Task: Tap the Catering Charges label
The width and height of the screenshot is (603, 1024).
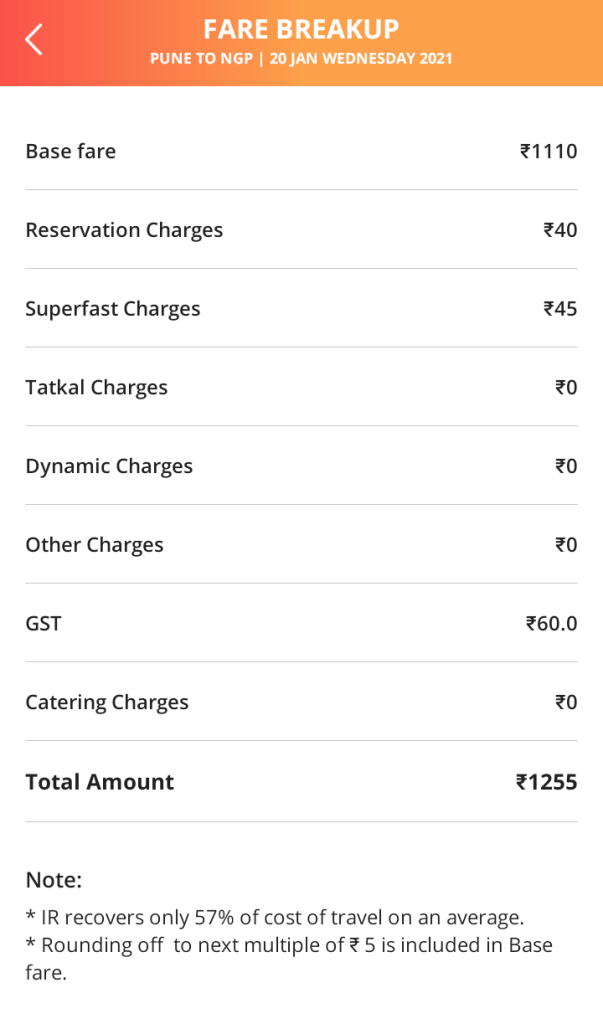Action: click(x=107, y=703)
